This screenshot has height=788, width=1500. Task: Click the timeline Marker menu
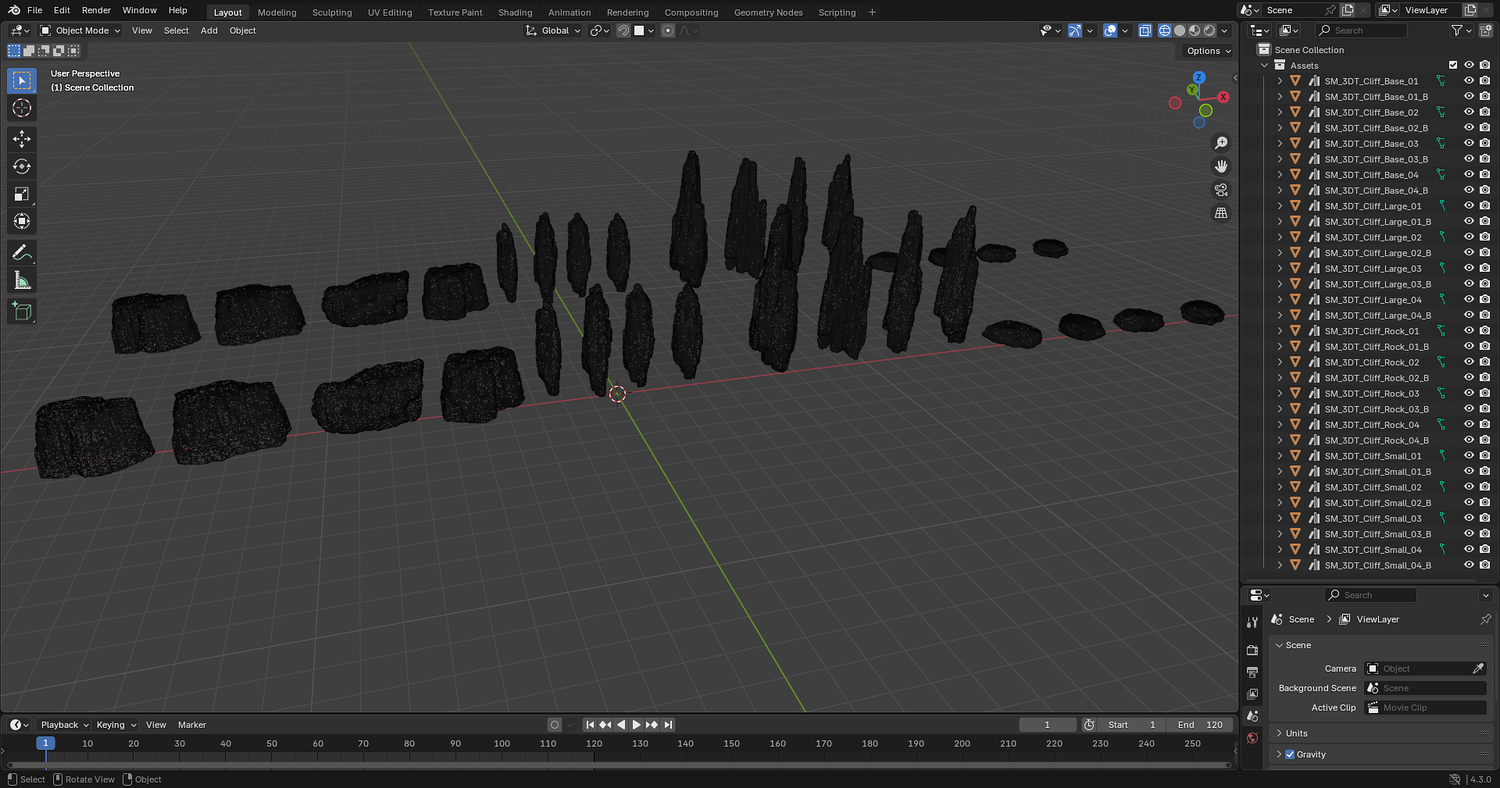(x=192, y=725)
